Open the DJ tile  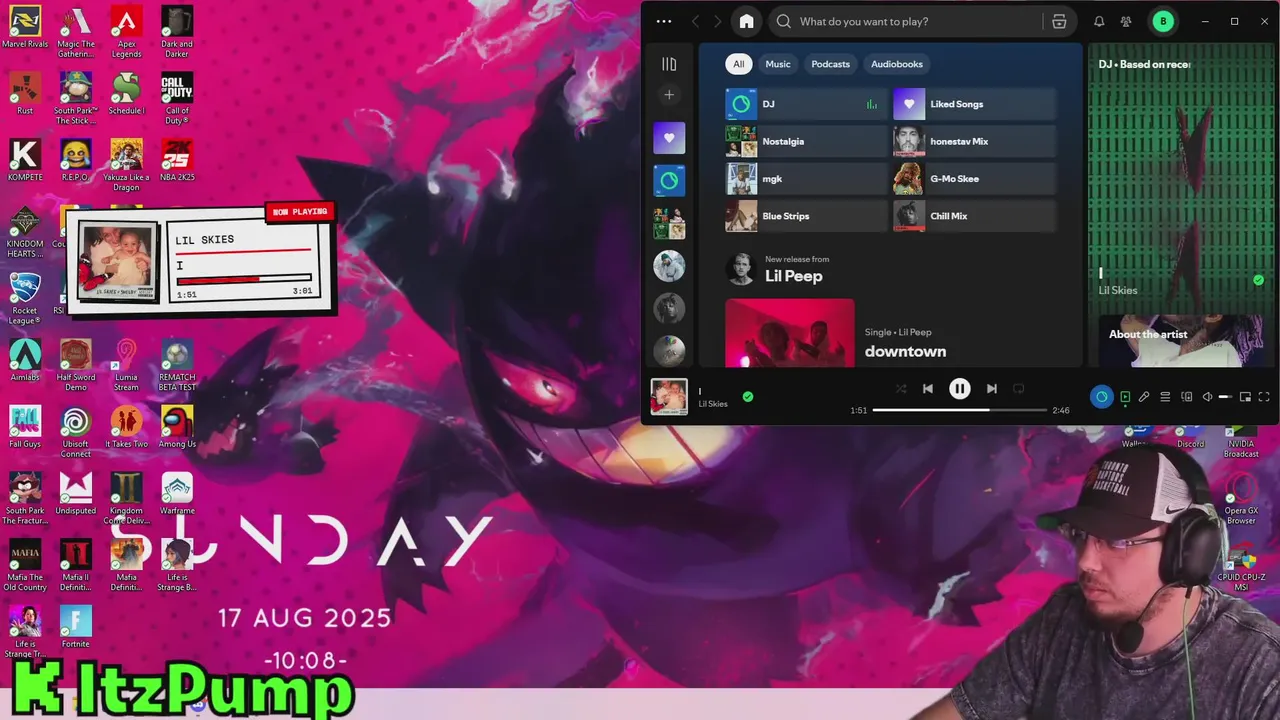[806, 104]
